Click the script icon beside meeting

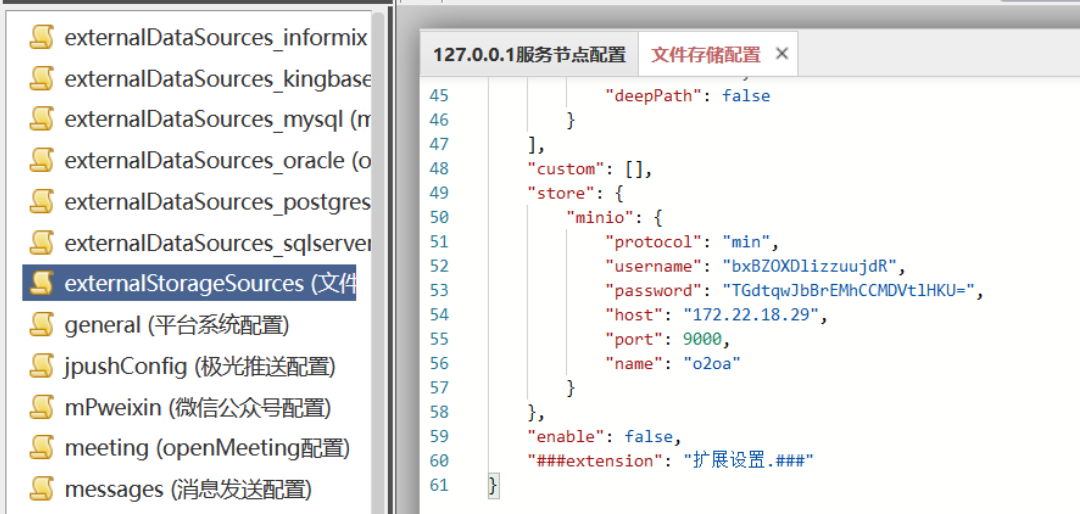click(x=42, y=448)
